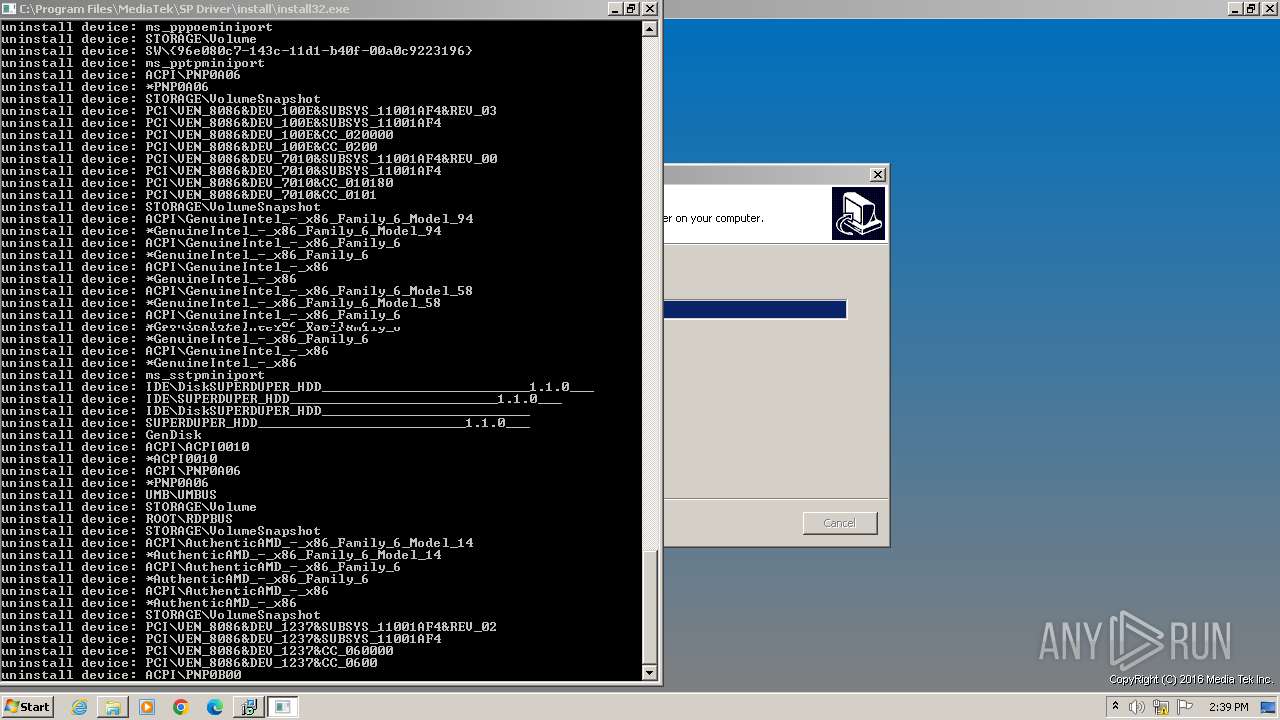Switch to the installer setup taskbar item

[248, 707]
